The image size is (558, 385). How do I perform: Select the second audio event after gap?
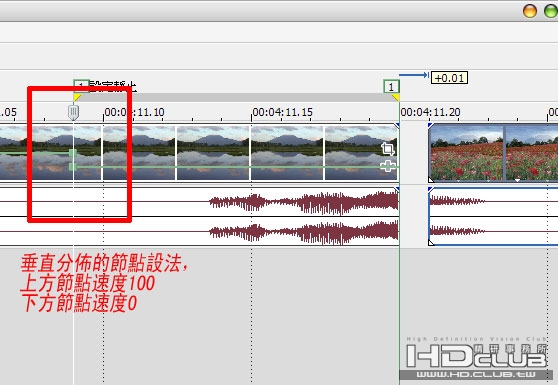click(493, 216)
